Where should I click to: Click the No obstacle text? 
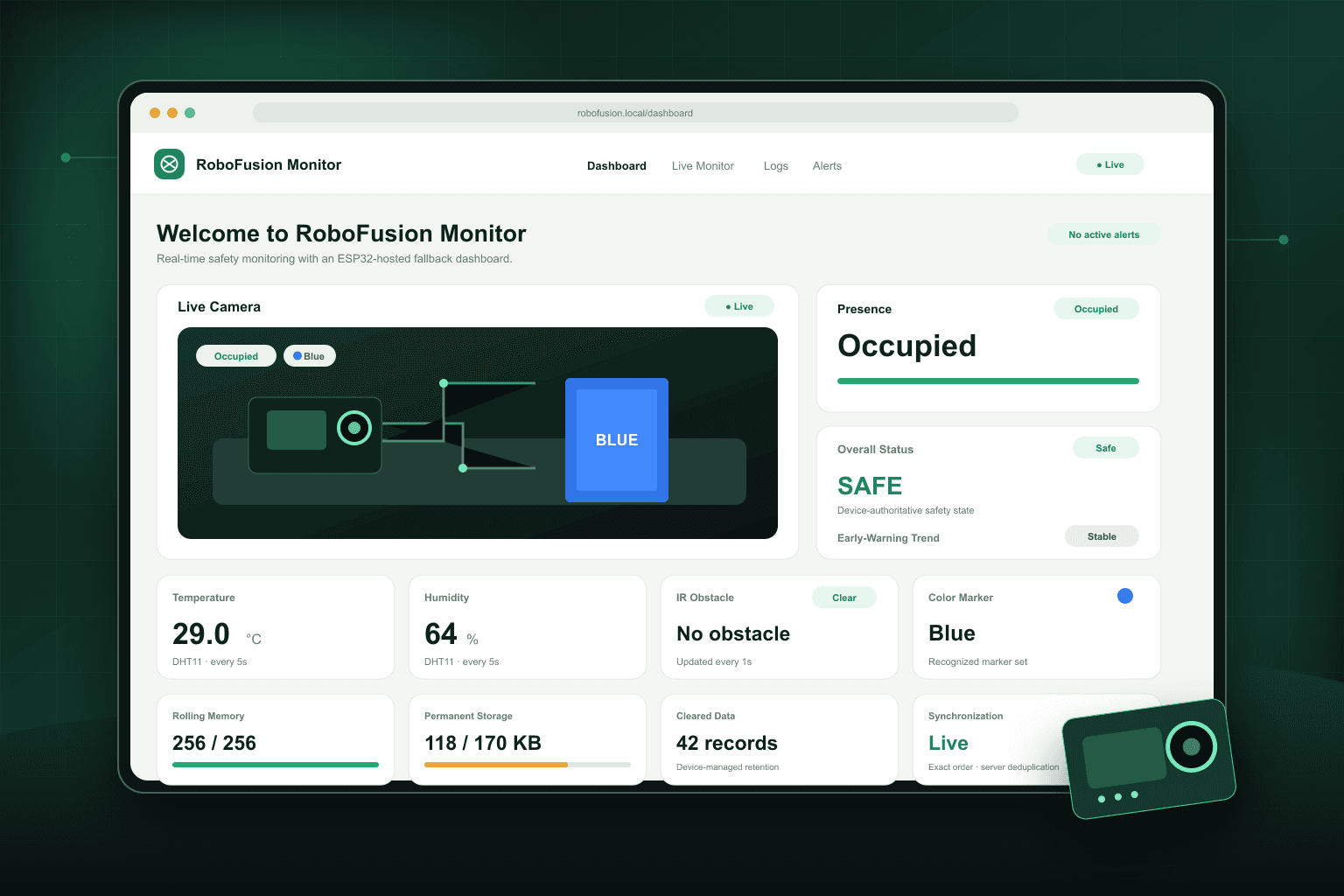pyautogui.click(x=733, y=633)
